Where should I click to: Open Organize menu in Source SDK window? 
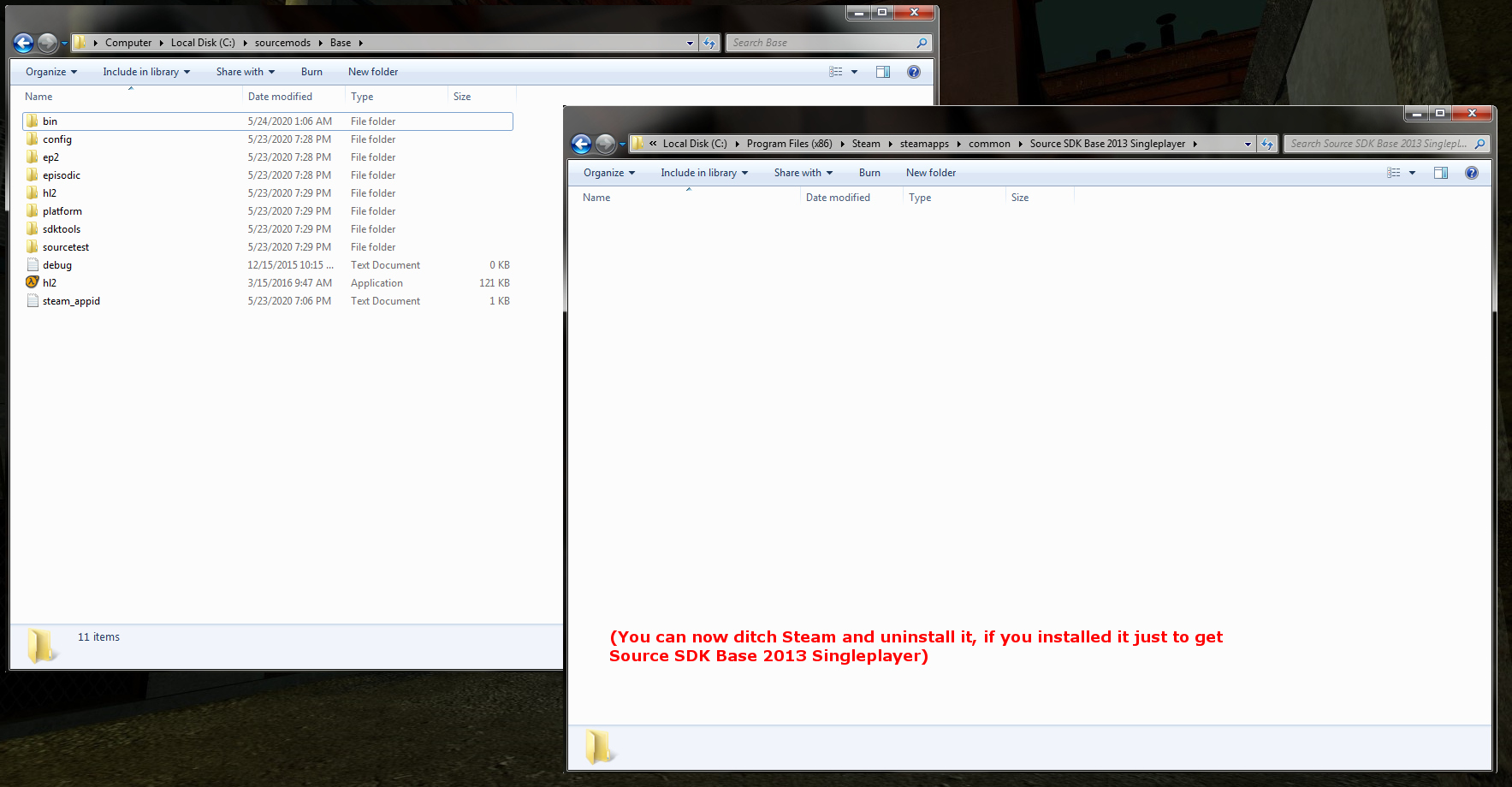[609, 173]
